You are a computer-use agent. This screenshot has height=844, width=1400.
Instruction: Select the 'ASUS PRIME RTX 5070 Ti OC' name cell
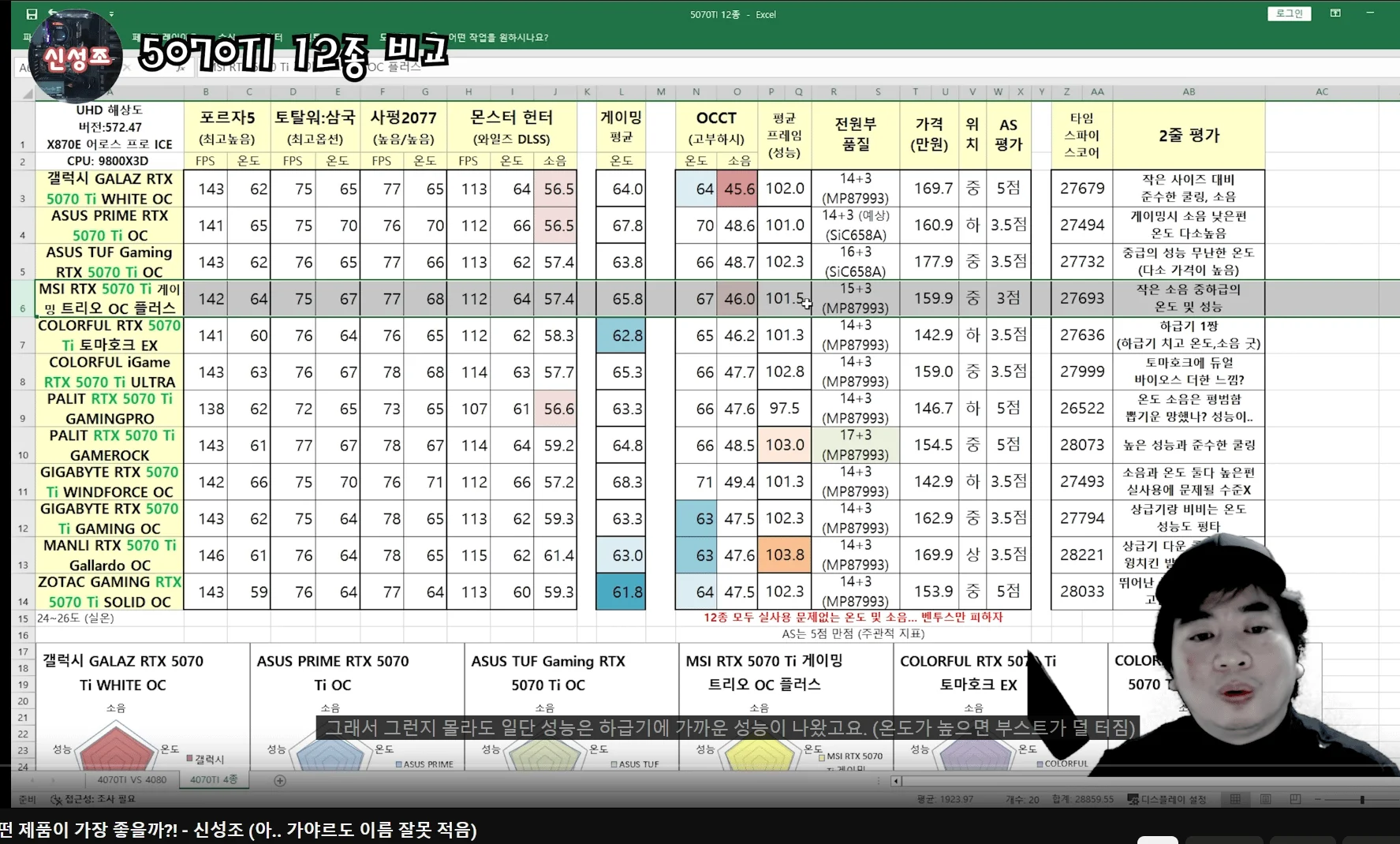point(110,225)
